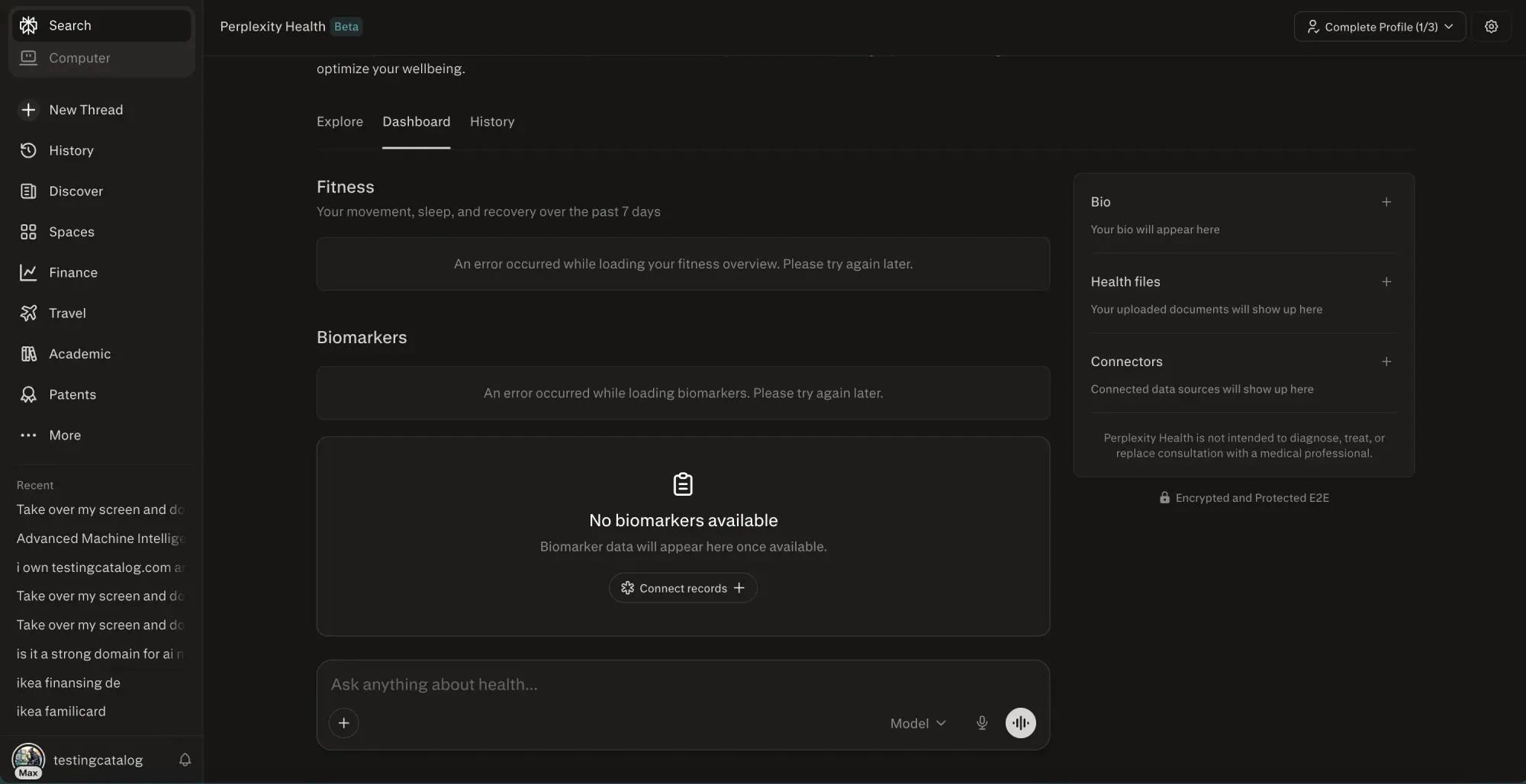Screen dimensions: 1526x784
Task: Start a New Thread
Action: click(85, 110)
